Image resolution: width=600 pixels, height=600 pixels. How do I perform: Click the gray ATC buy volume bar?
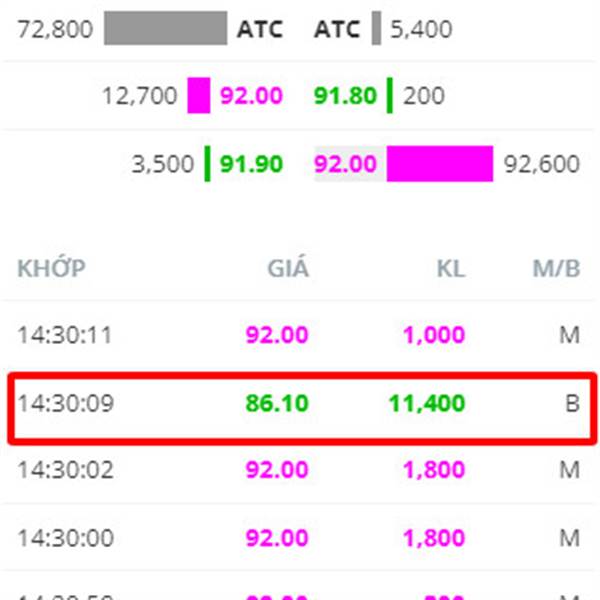(x=166, y=28)
